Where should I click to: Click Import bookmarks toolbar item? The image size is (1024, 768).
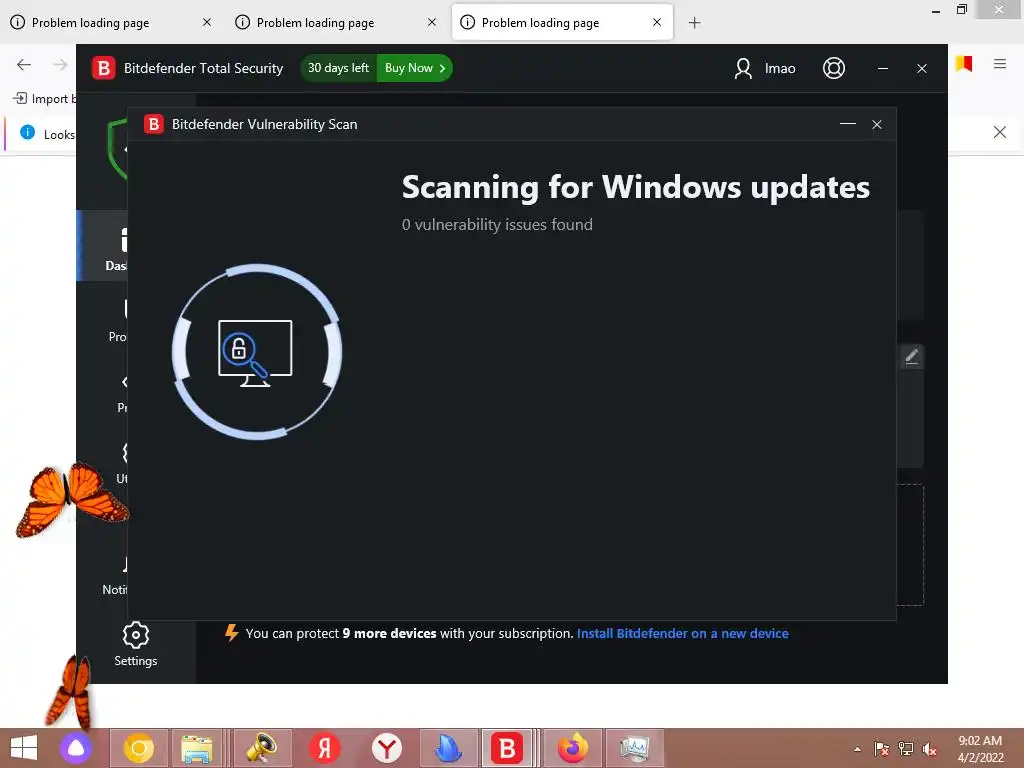44,99
